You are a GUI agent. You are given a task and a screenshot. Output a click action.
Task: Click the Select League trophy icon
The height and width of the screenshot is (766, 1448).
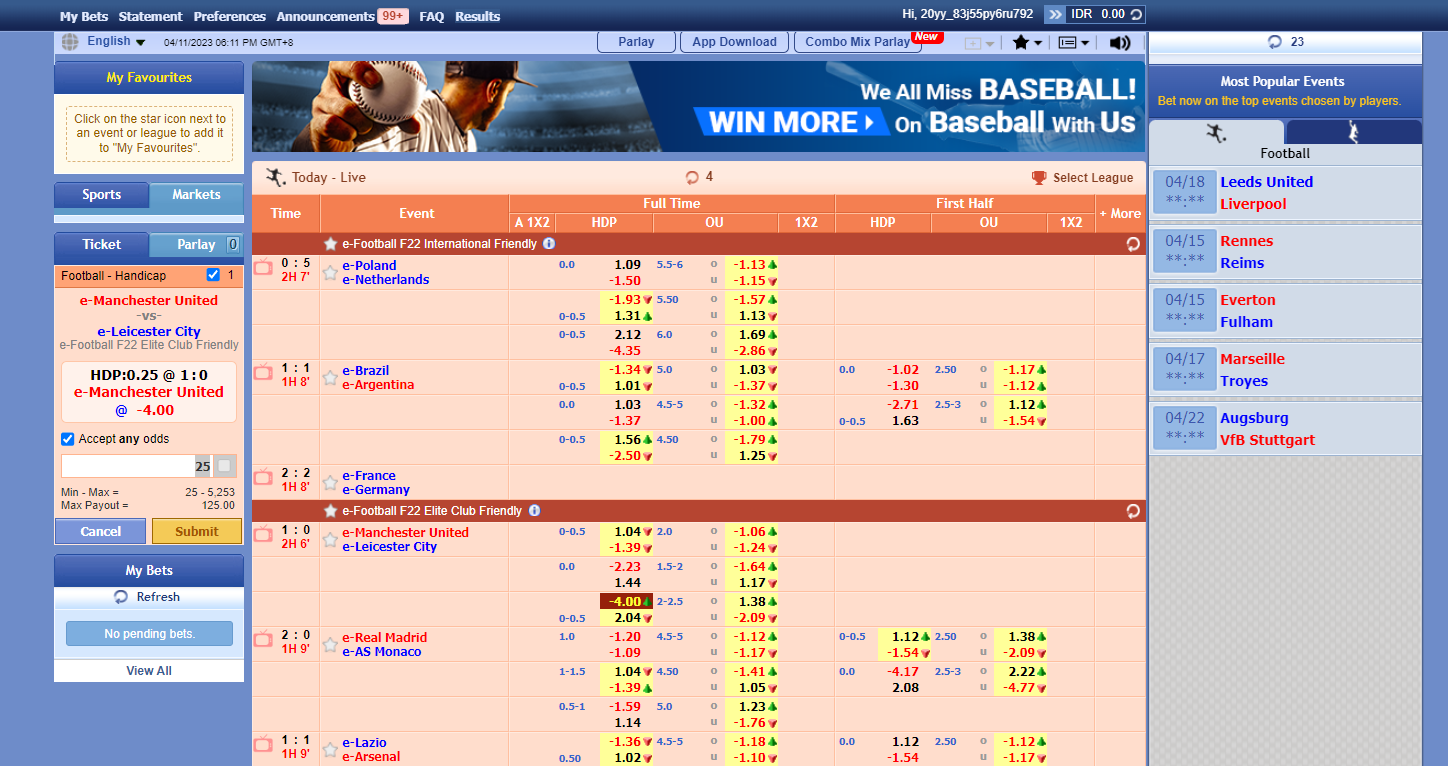pyautogui.click(x=1040, y=178)
